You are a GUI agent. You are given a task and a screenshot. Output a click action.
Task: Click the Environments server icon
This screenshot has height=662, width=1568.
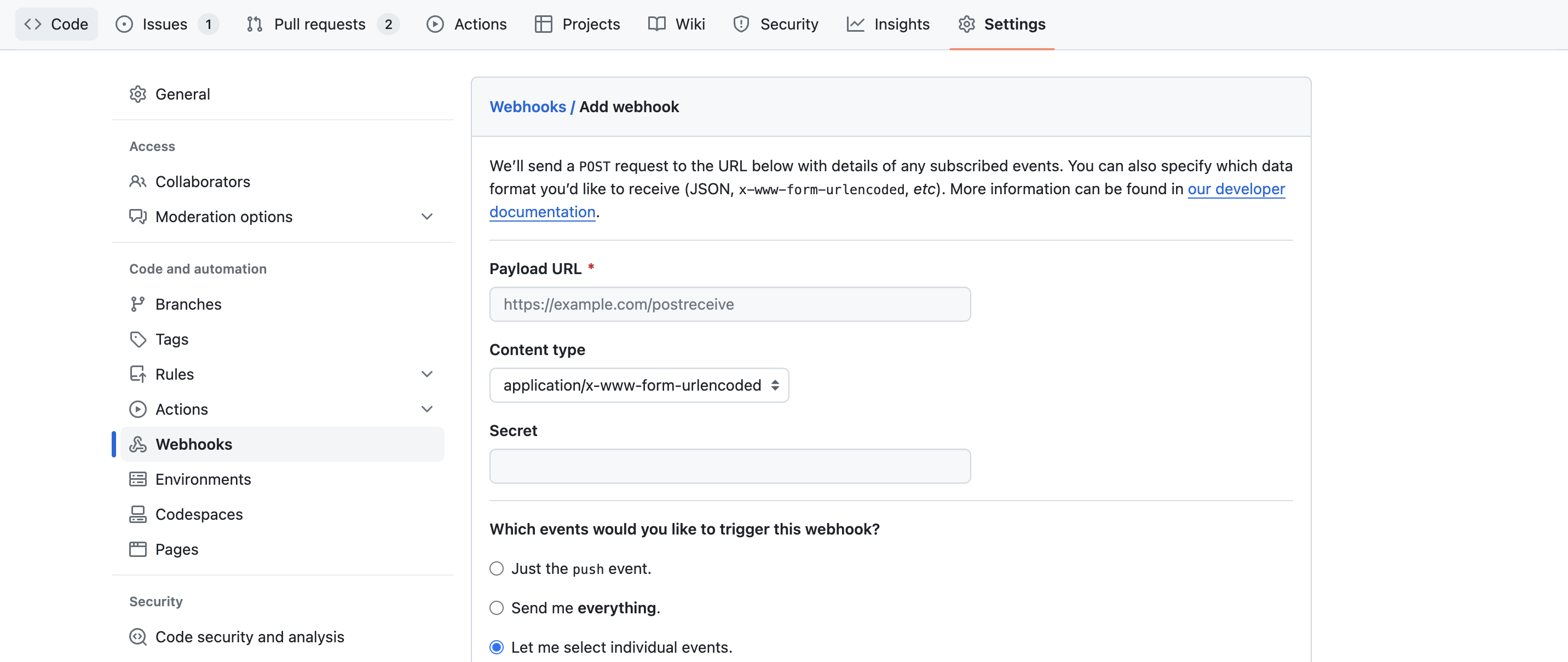point(137,479)
